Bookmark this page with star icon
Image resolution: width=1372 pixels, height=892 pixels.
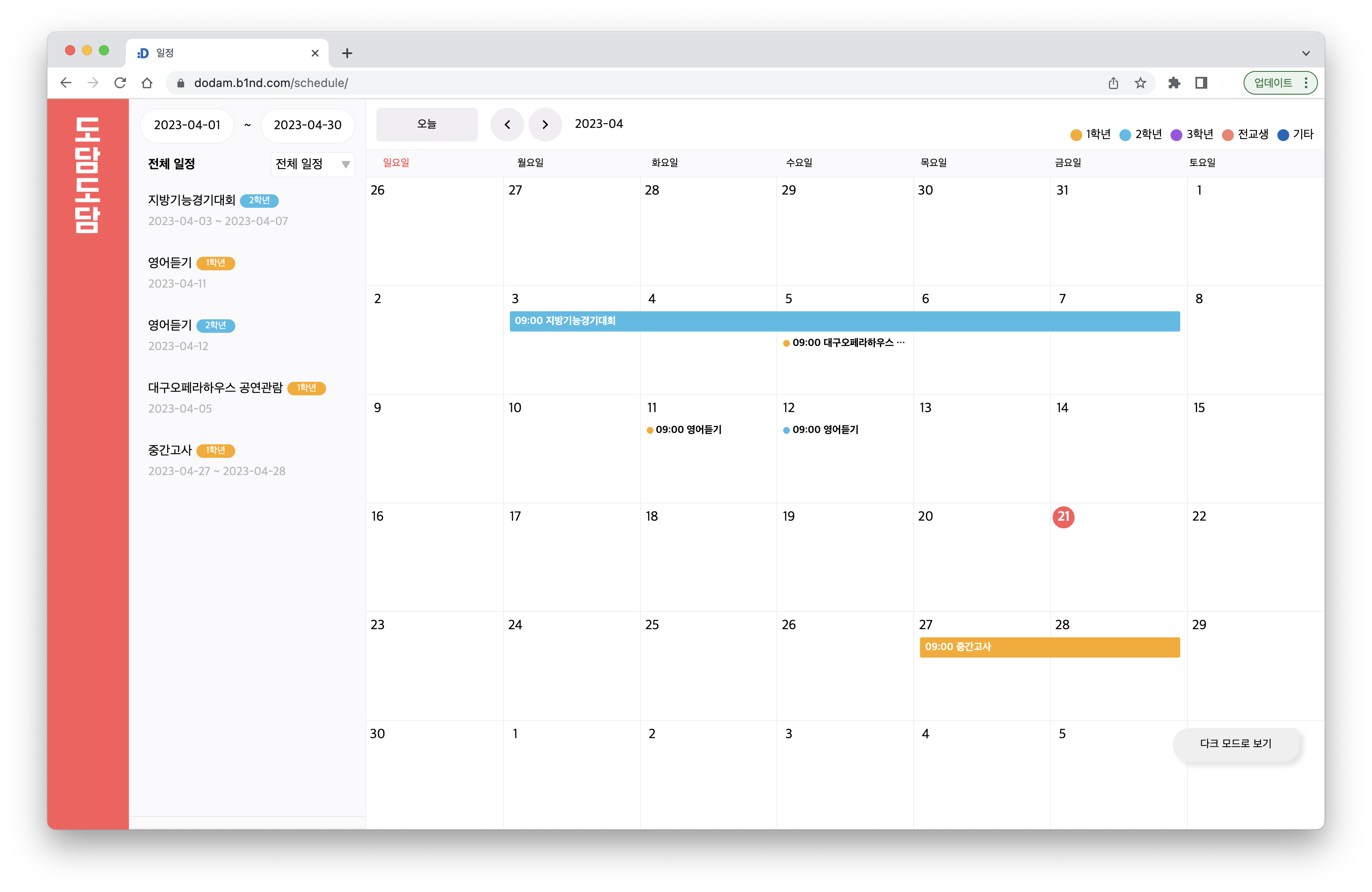click(x=1140, y=83)
